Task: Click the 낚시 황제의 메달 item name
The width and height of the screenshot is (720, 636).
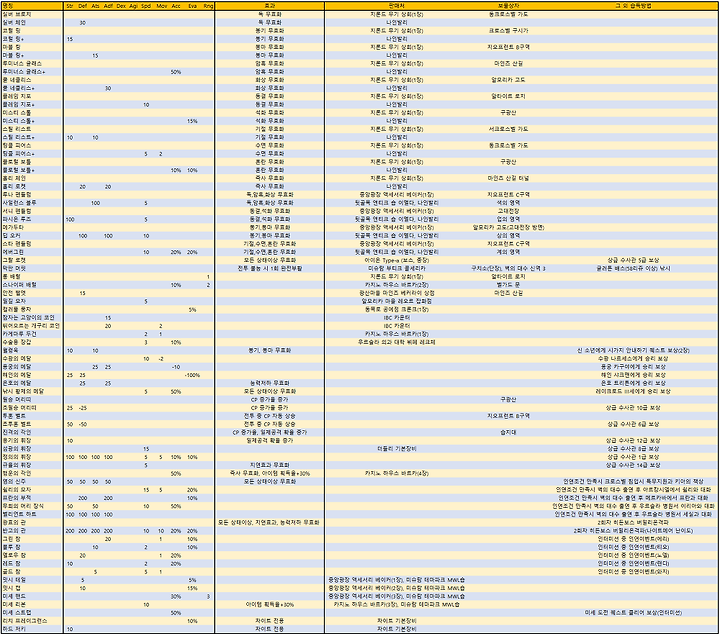Action: point(23,391)
